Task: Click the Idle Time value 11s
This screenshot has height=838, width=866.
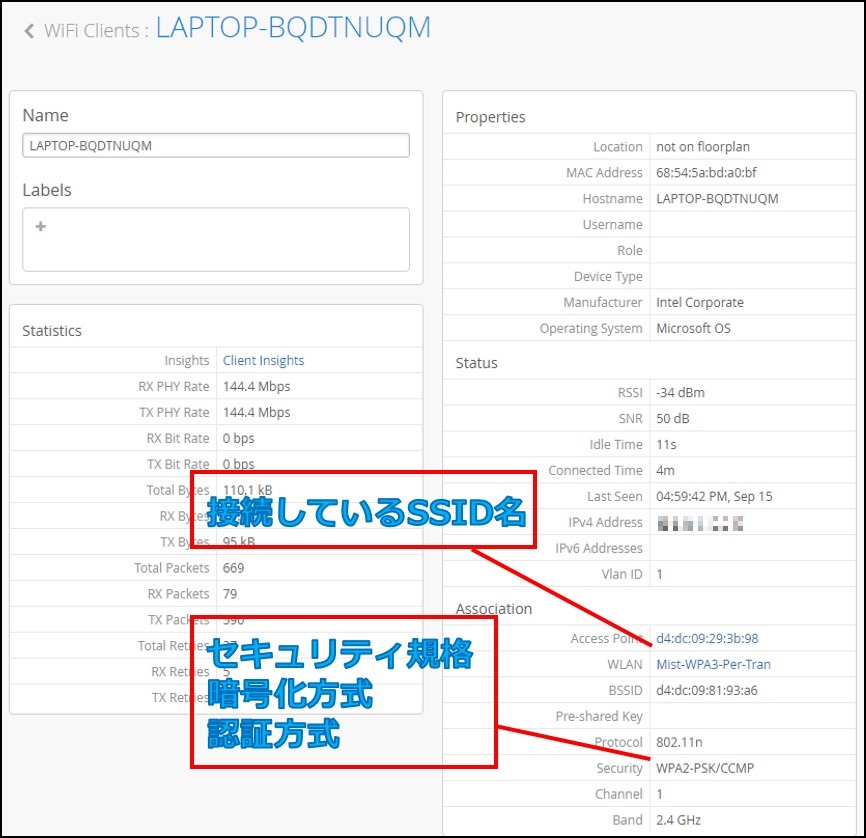Action: tap(666, 445)
